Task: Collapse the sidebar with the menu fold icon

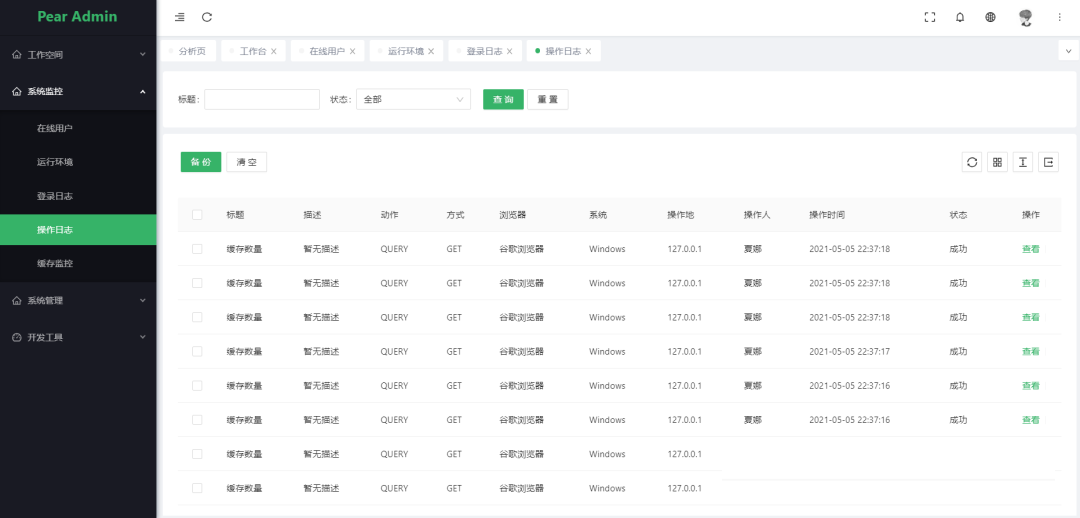Action: [x=179, y=17]
